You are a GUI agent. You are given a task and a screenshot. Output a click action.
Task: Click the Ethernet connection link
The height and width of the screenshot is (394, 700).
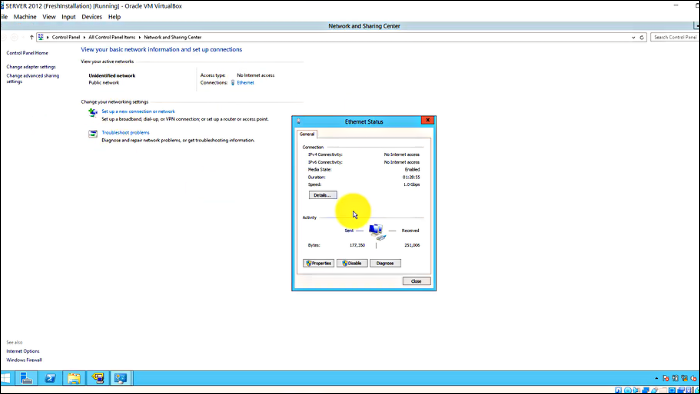245,83
